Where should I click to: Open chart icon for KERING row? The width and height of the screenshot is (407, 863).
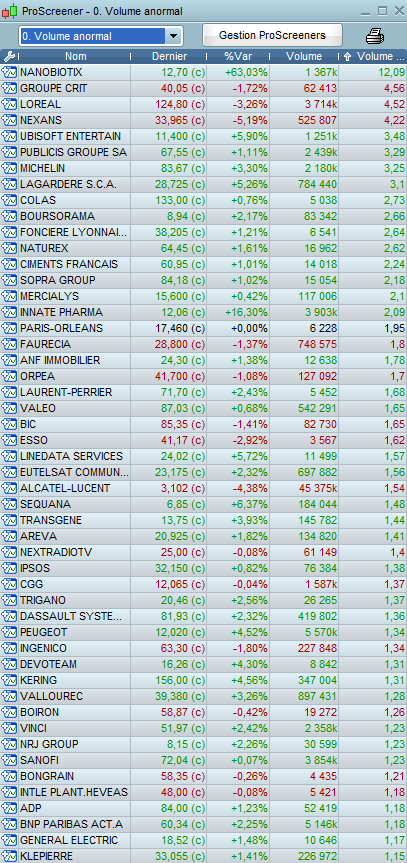9,680
